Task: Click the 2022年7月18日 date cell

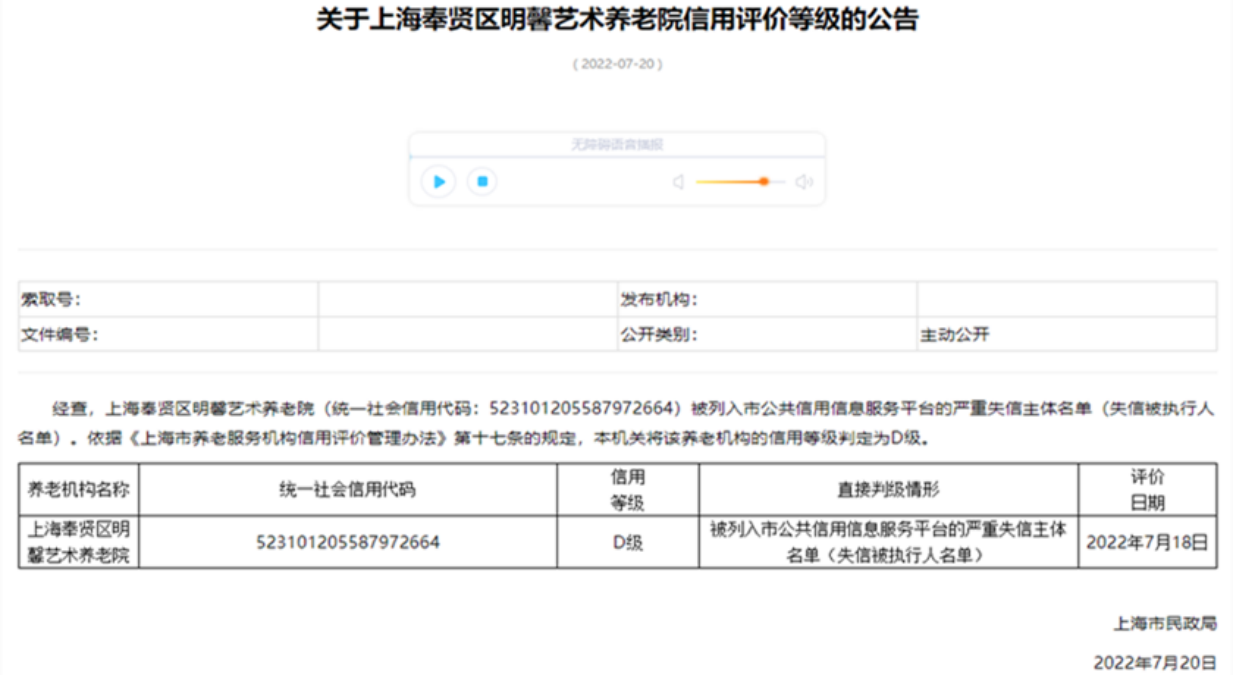Action: point(1148,542)
